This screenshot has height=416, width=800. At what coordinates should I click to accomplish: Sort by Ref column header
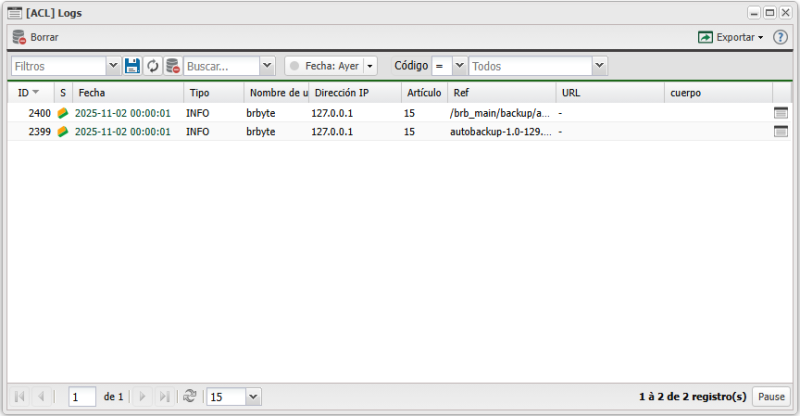pos(502,93)
